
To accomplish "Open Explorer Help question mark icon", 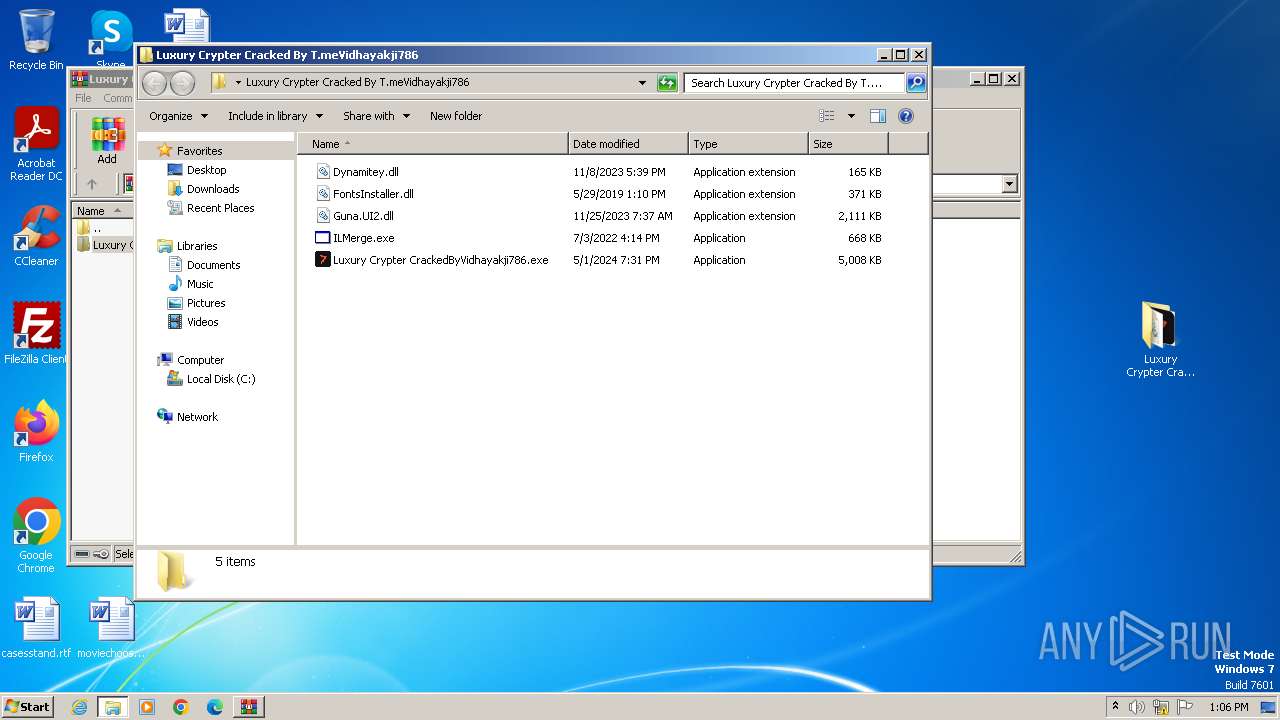I will [x=906, y=116].
